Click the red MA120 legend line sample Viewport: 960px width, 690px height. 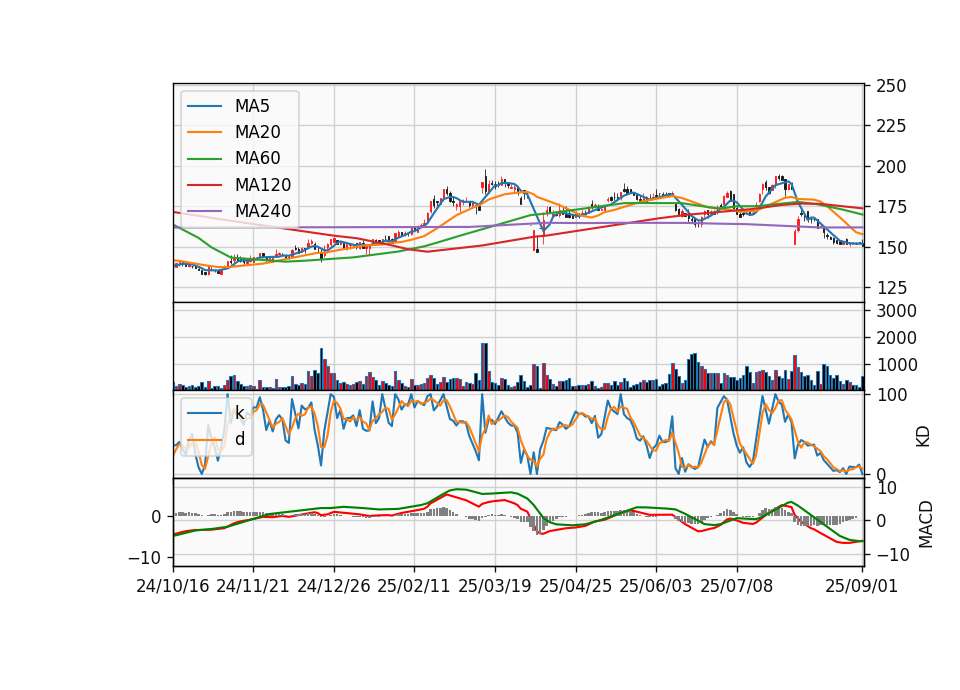(204, 185)
